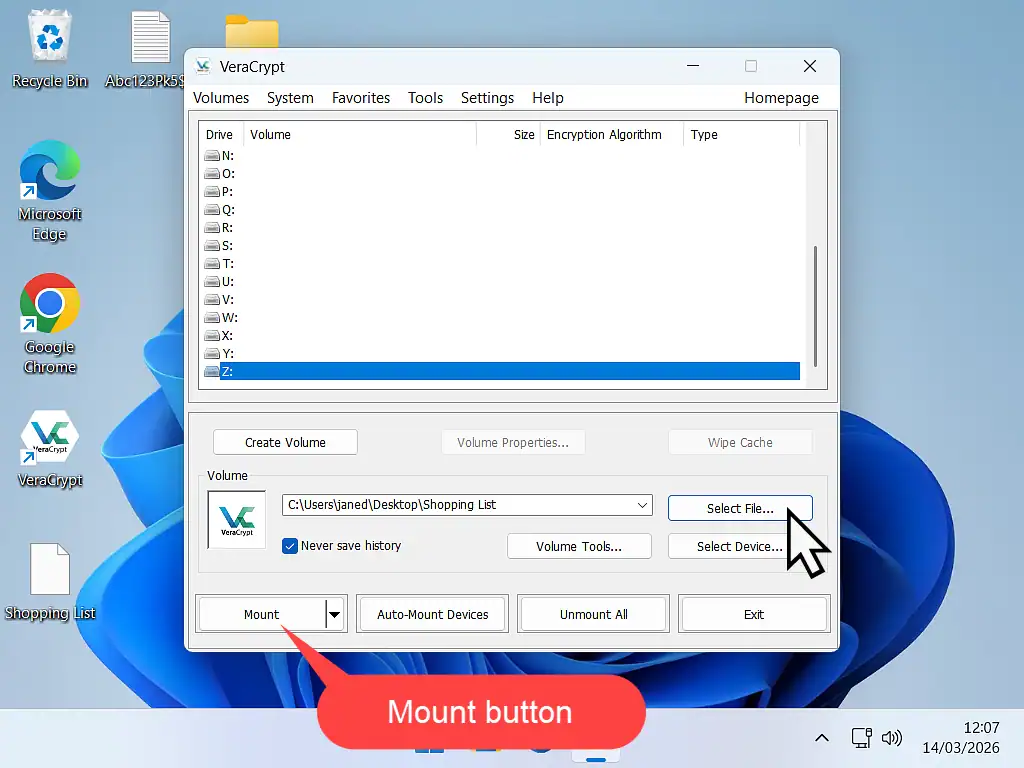Open the Tools menu
The width and height of the screenshot is (1024, 768).
point(425,97)
